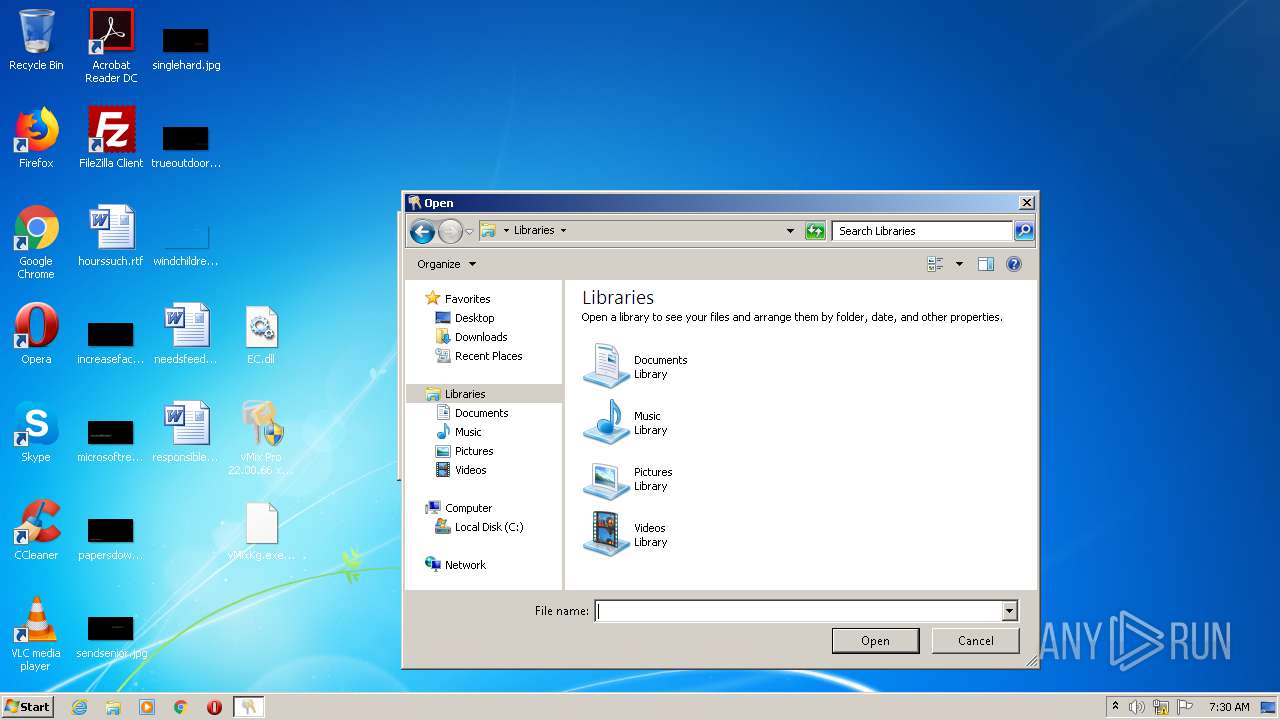Image resolution: width=1280 pixels, height=720 pixels.
Task: Select the Opera desktop icon
Action: [36, 334]
